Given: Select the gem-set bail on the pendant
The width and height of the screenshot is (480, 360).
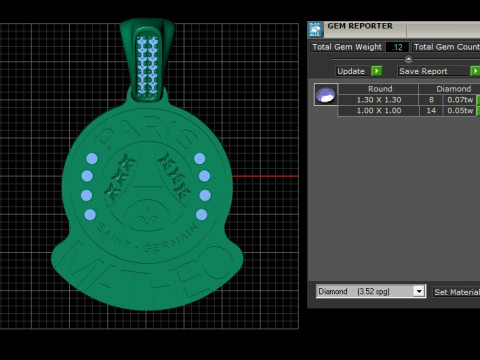Looking at the screenshot, I should pos(147,60).
